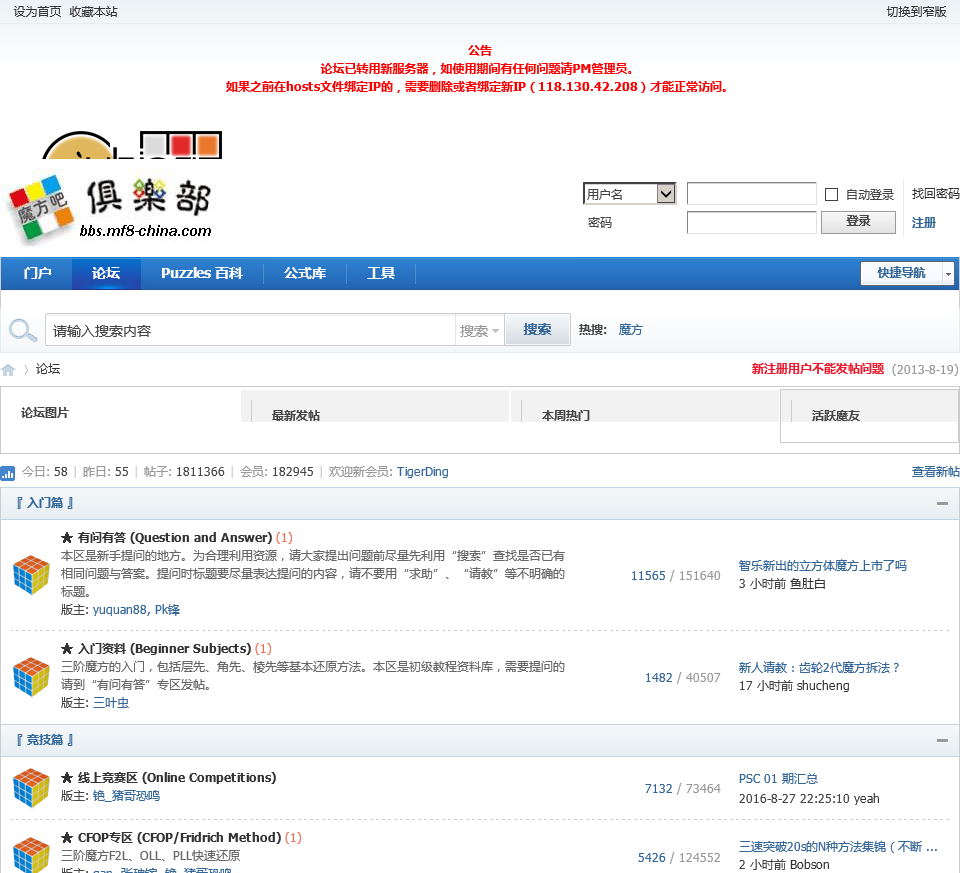Click cube icon beside CFOP专区 forum

point(31,855)
